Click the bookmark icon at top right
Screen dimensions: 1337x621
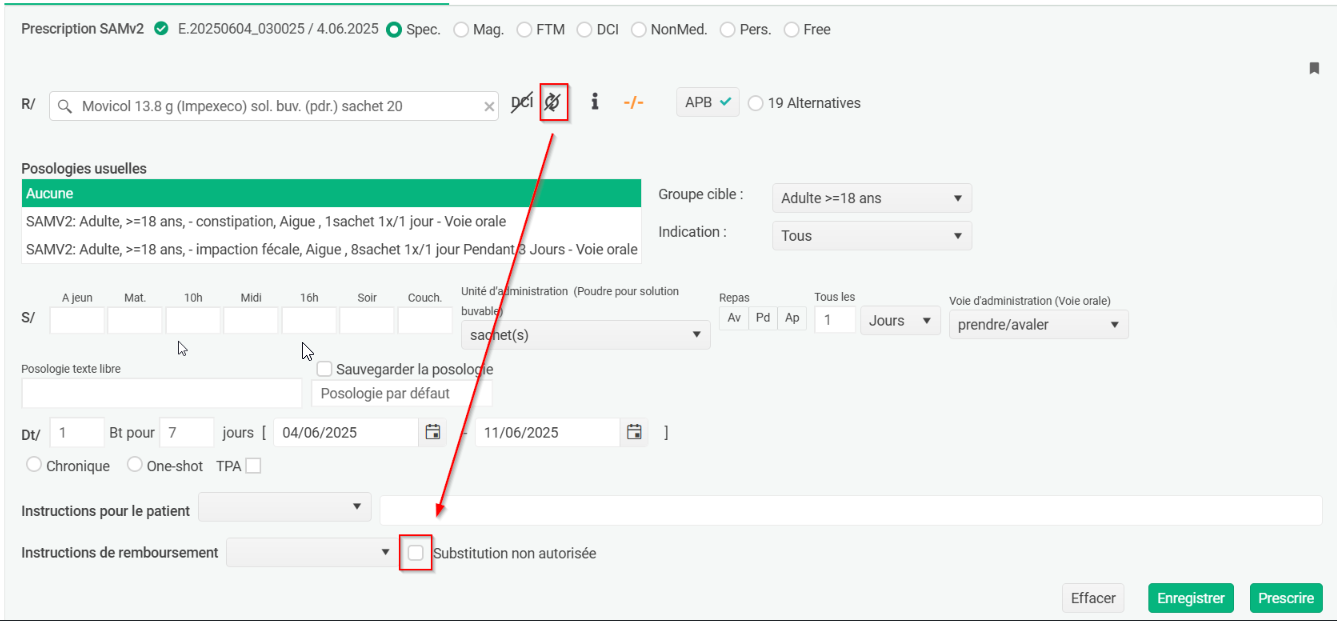pos(1314,68)
